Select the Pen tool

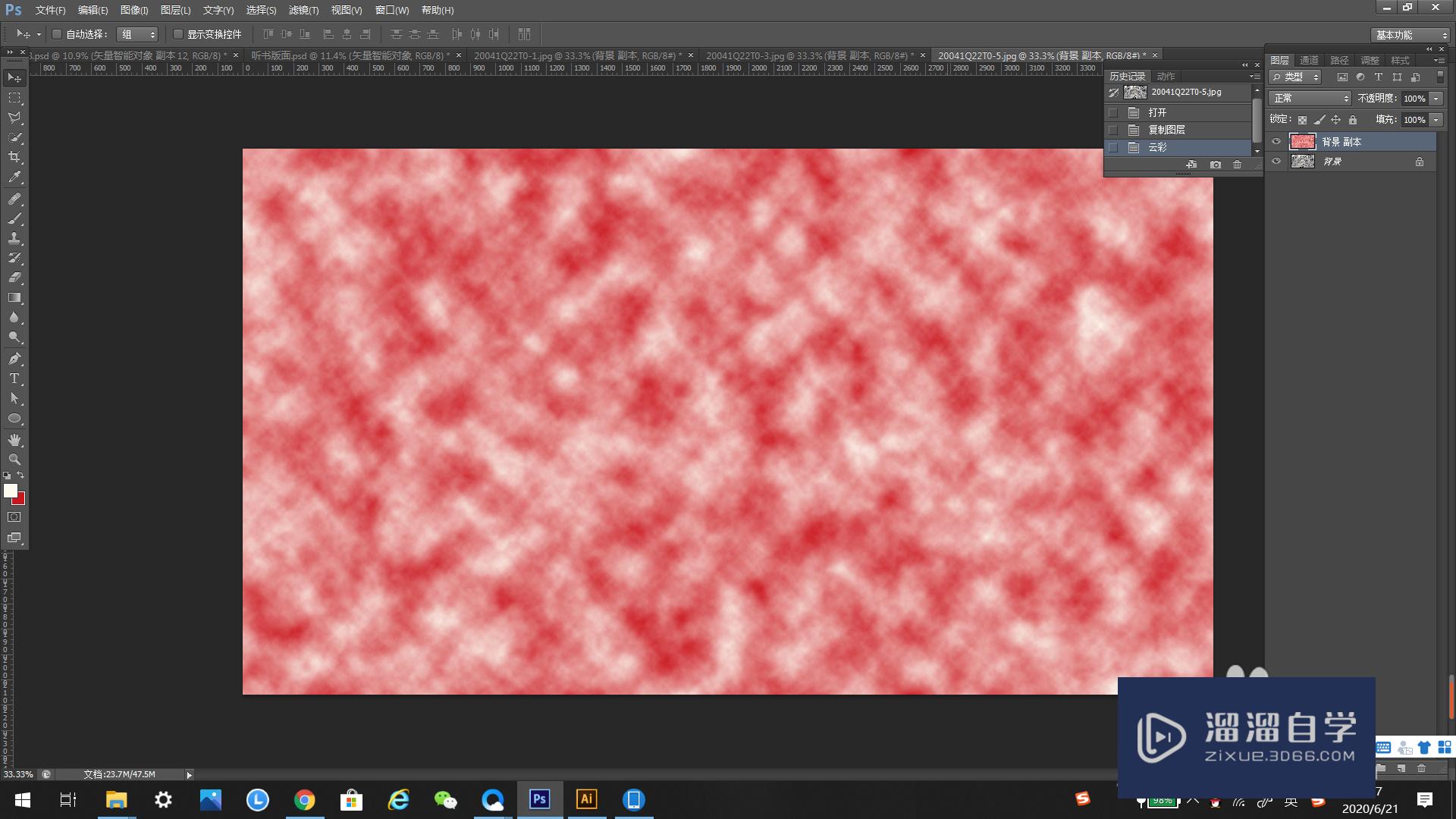[14, 359]
